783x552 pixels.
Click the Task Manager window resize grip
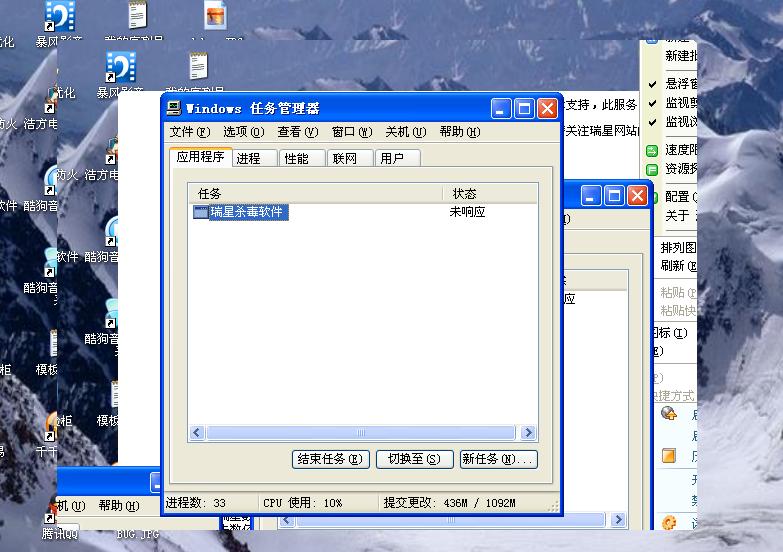coord(553,507)
